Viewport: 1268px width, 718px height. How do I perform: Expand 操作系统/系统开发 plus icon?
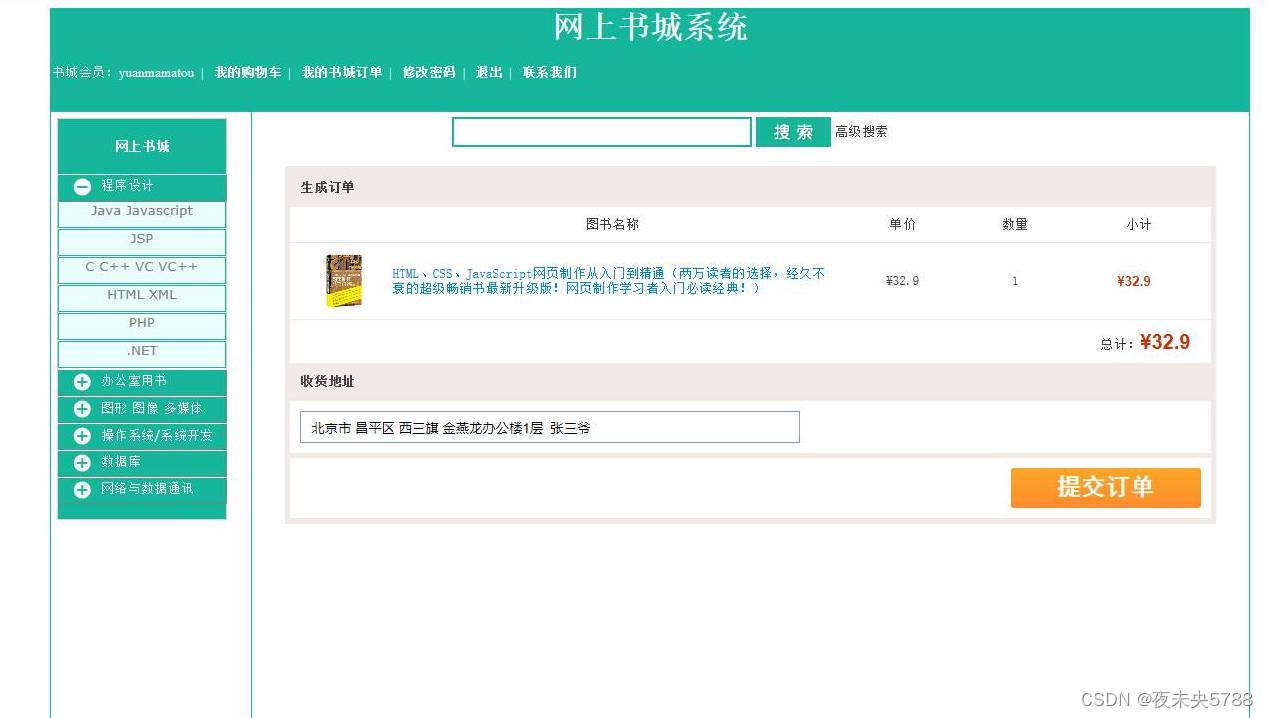tap(82, 436)
